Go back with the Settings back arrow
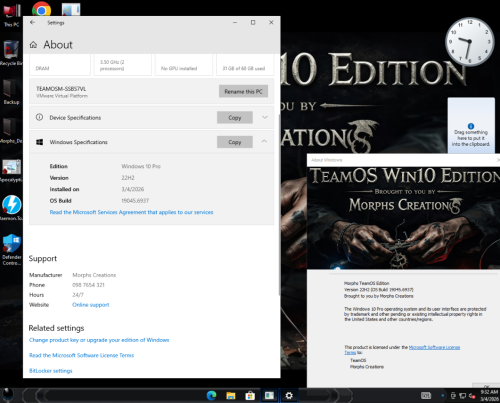Screen dimensions: 500x403 click(32, 22)
